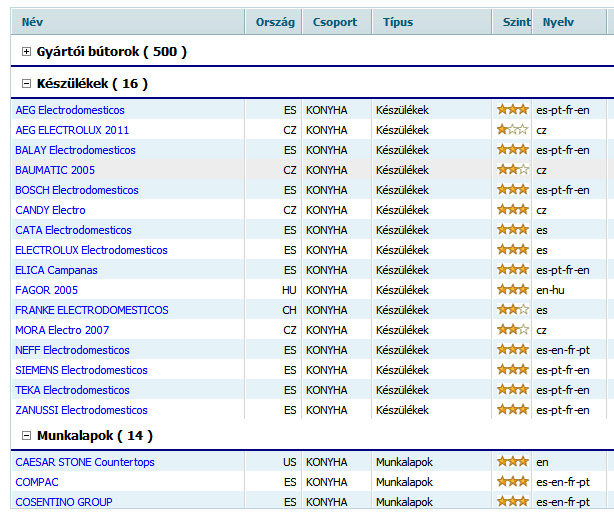Screen dimensions: 614x512
Task: Click the star rating for FRANKE ELECTRODOMESTICOS
Action: (x=513, y=309)
